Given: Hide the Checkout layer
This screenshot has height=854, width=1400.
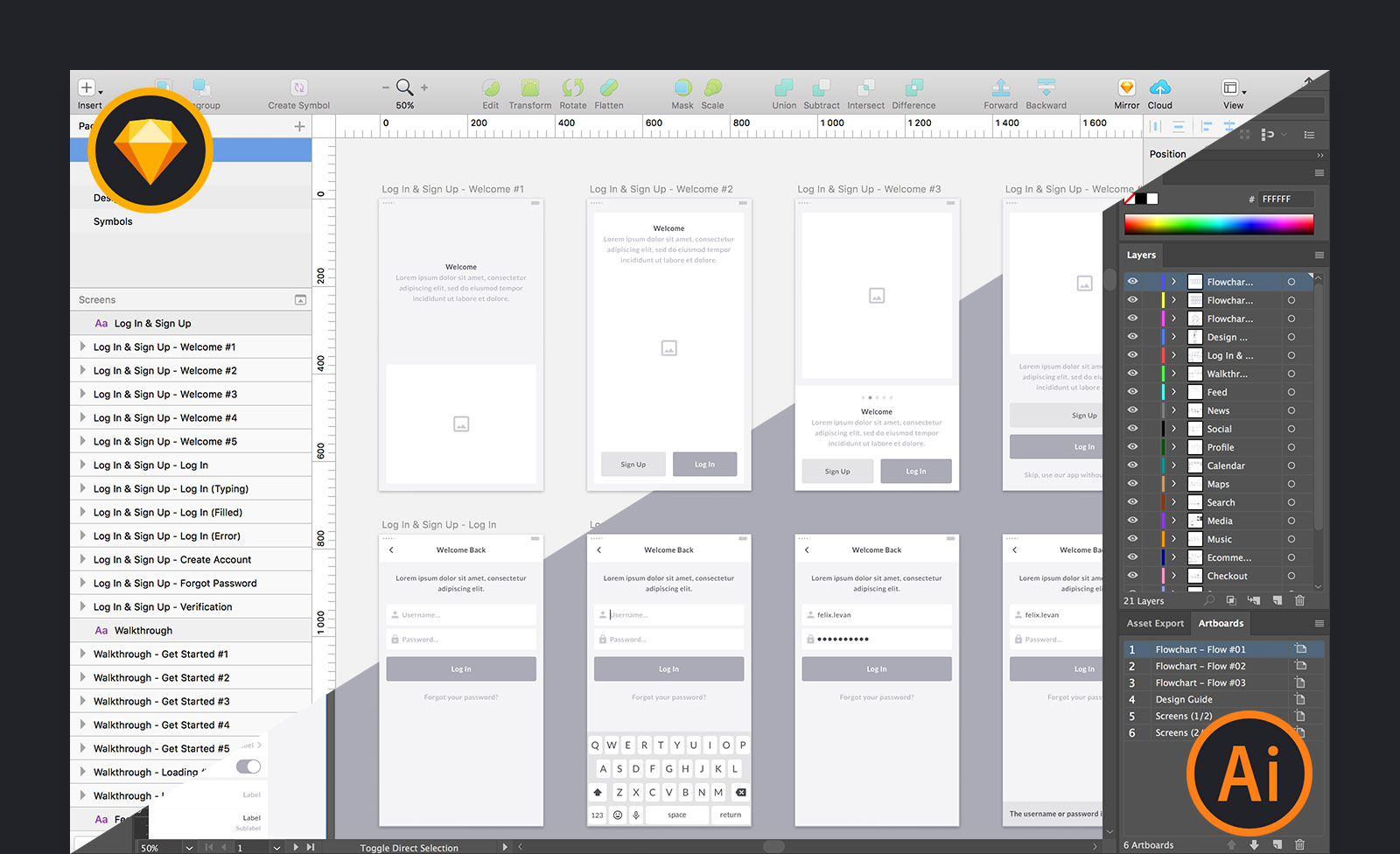Looking at the screenshot, I should [x=1132, y=575].
